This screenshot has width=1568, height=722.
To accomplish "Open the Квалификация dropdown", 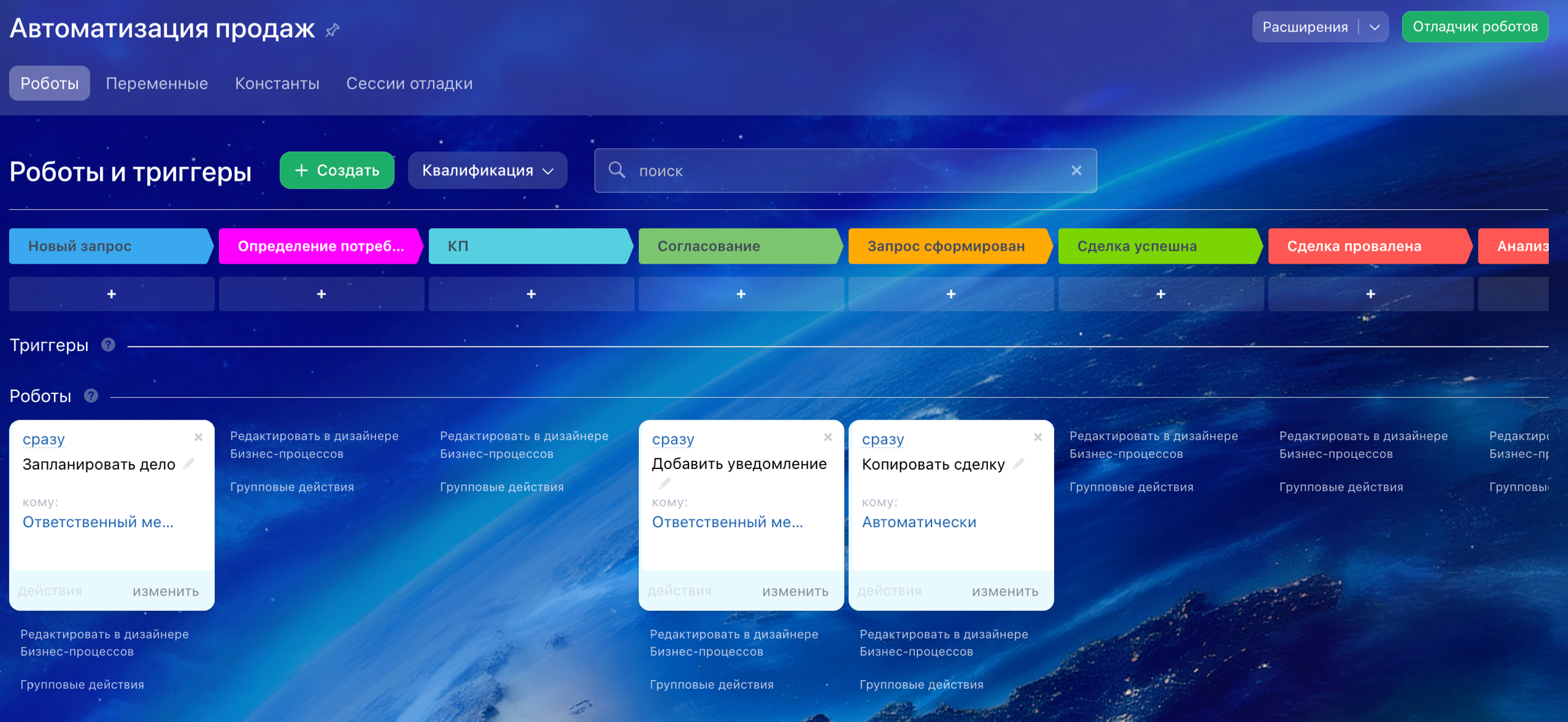I will [x=487, y=170].
